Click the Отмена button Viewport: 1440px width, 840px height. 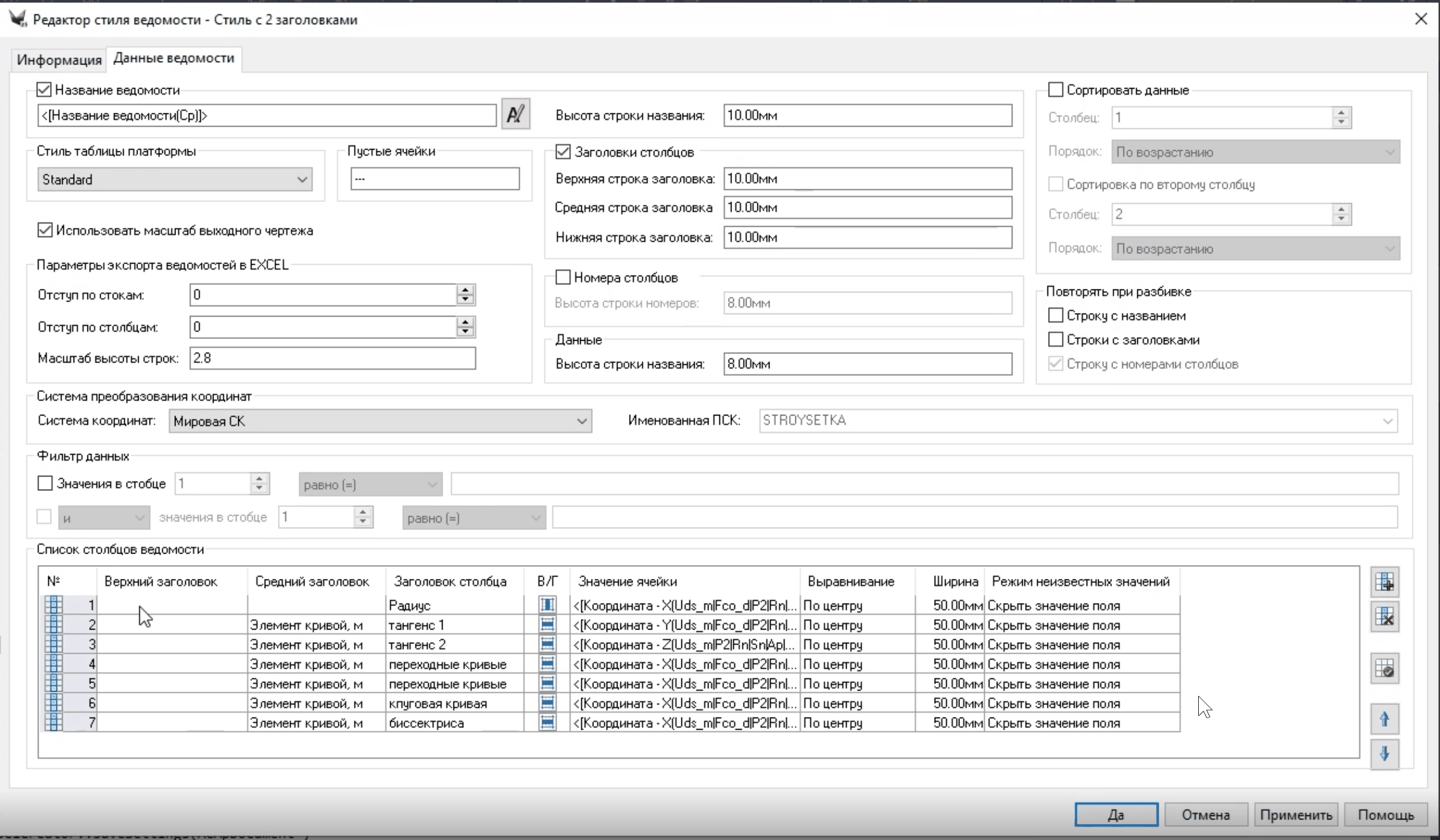pyautogui.click(x=1205, y=815)
